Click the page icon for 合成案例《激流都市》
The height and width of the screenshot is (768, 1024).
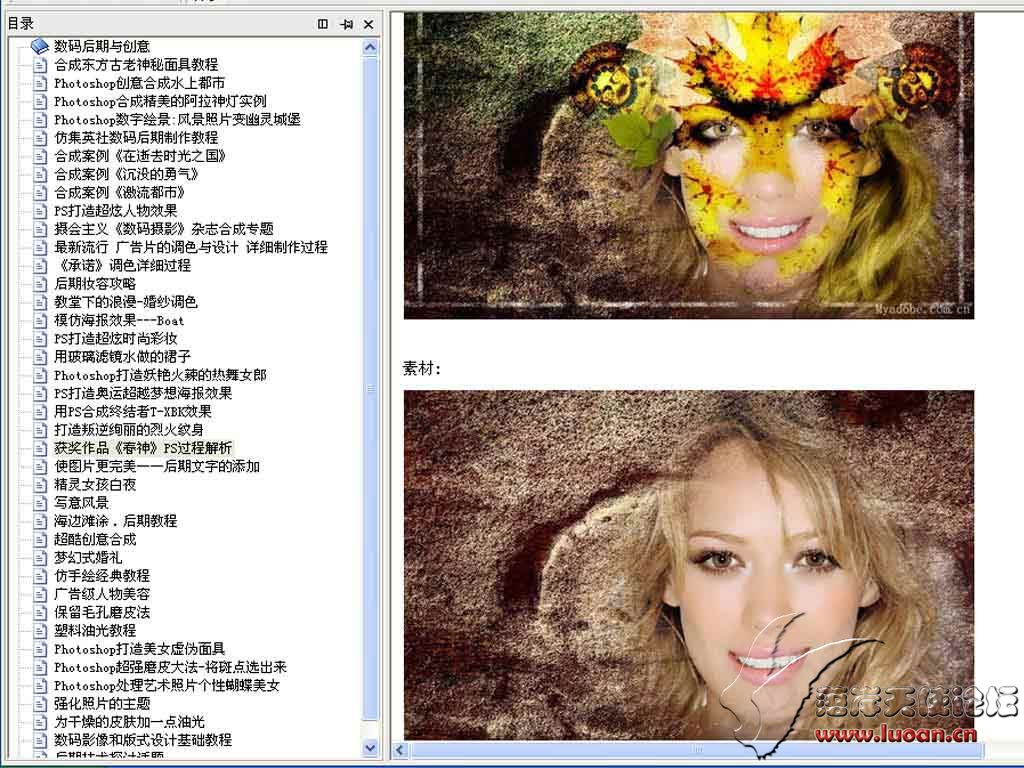point(40,193)
